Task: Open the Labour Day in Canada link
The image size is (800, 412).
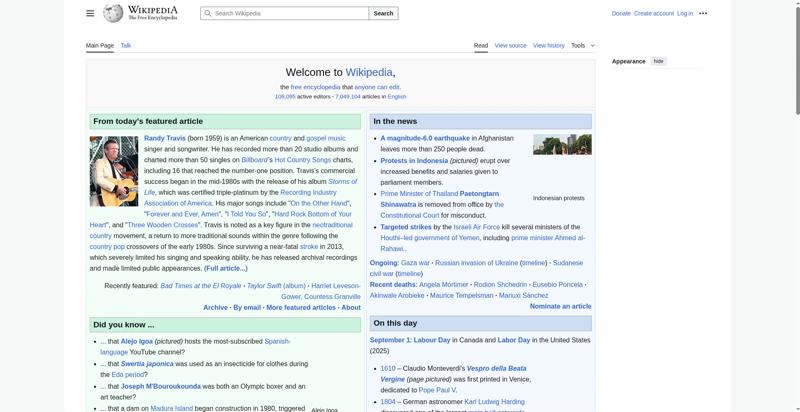Action: (x=432, y=340)
